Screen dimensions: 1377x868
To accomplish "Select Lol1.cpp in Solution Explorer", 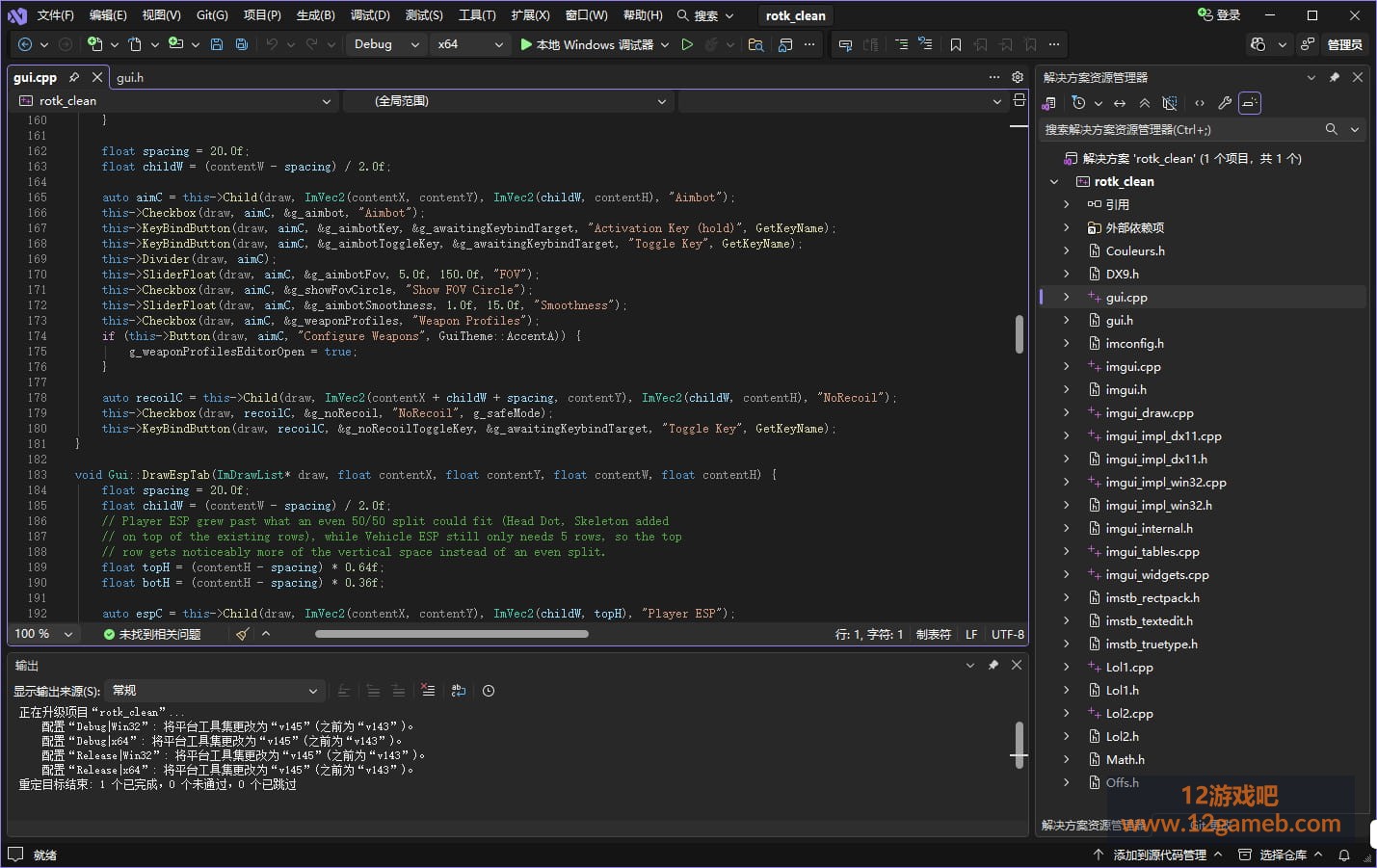I will 1129,668.
